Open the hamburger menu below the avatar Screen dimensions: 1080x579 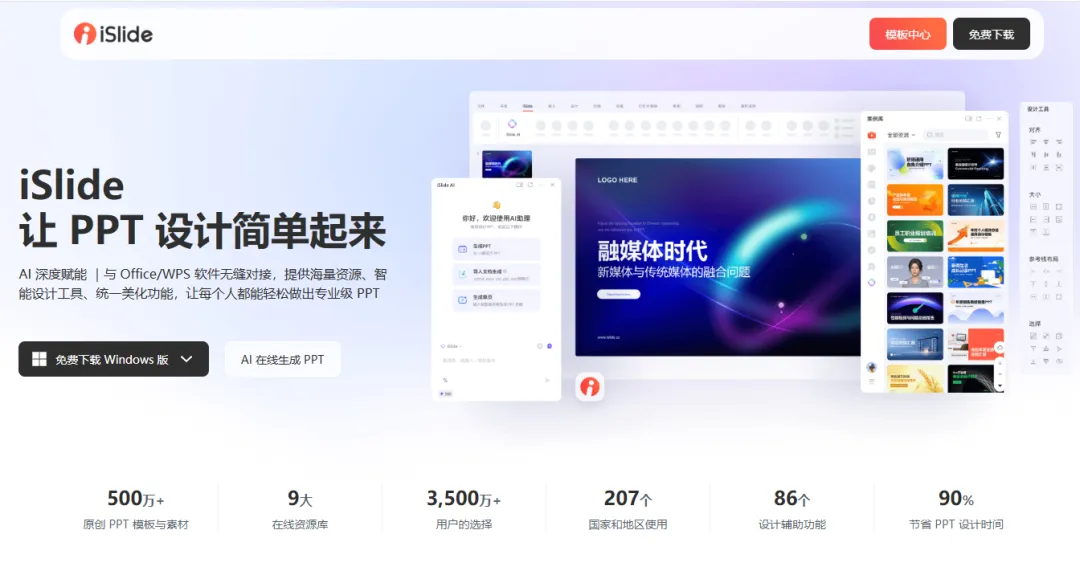pos(871,381)
